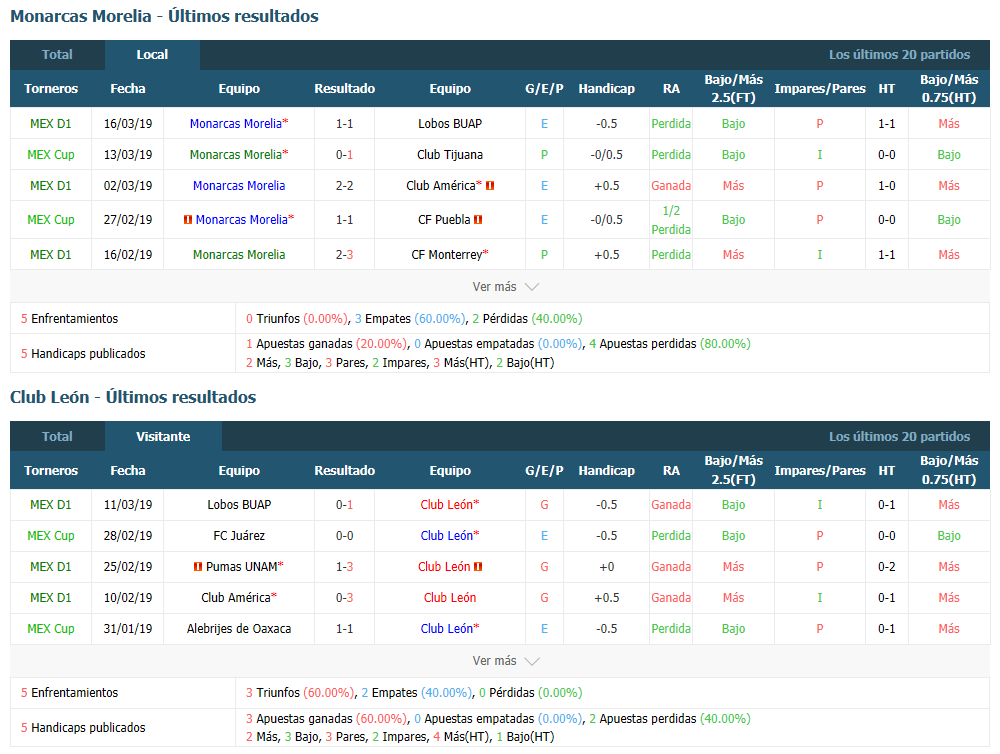Image resolution: width=1000 pixels, height=754 pixels.
Task: Click the HT score 0-2 on Pumas UNAM row
Action: click(x=886, y=566)
